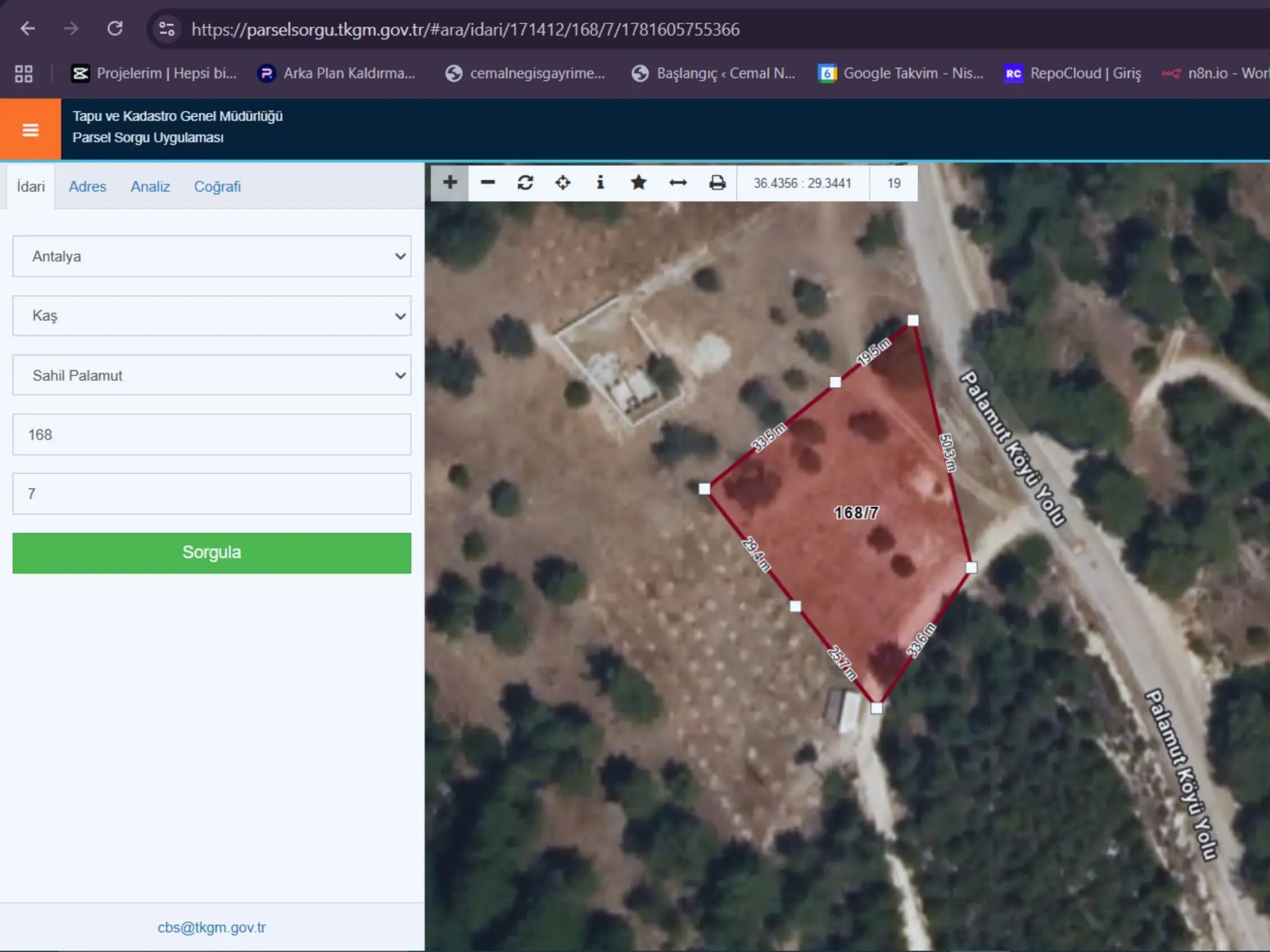Switch to the İdari tab

[30, 187]
